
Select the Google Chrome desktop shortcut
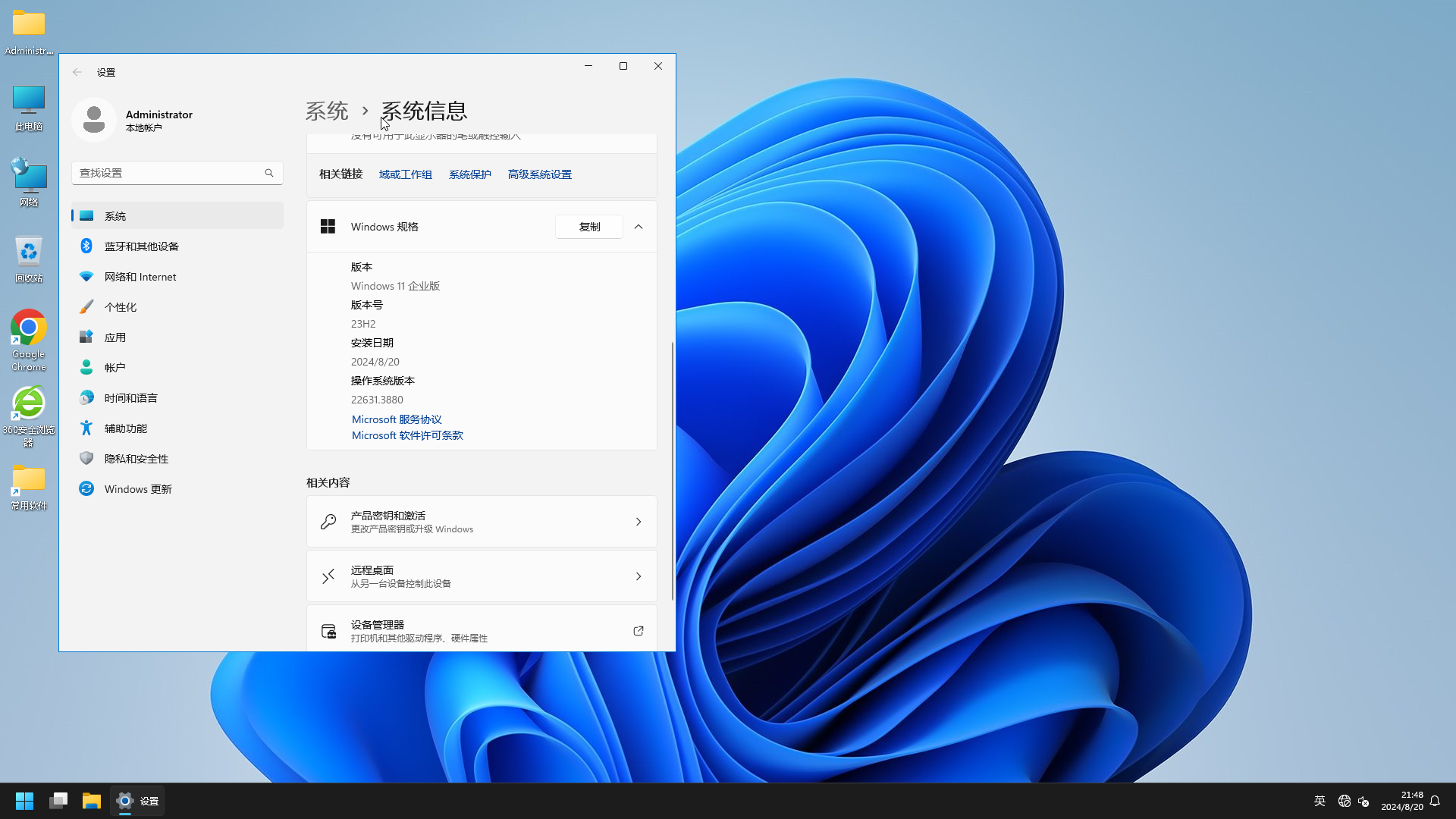(x=29, y=340)
